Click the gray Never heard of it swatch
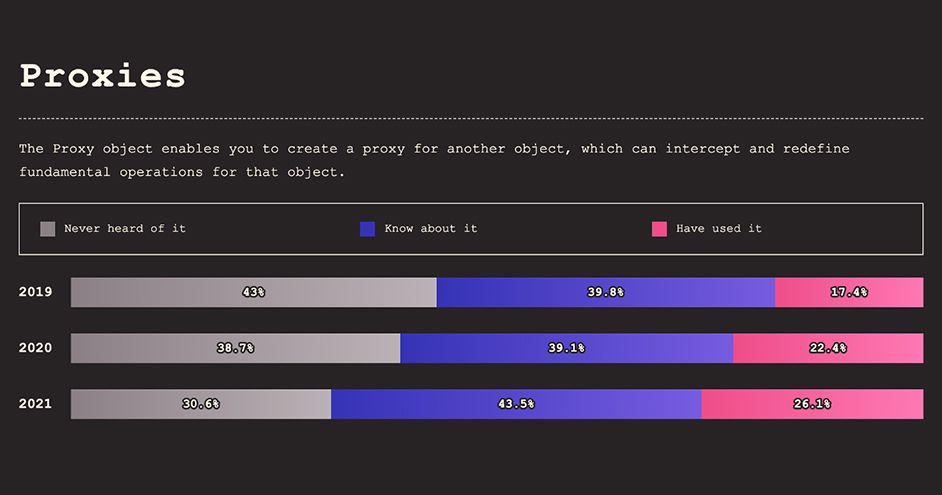 (x=47, y=229)
